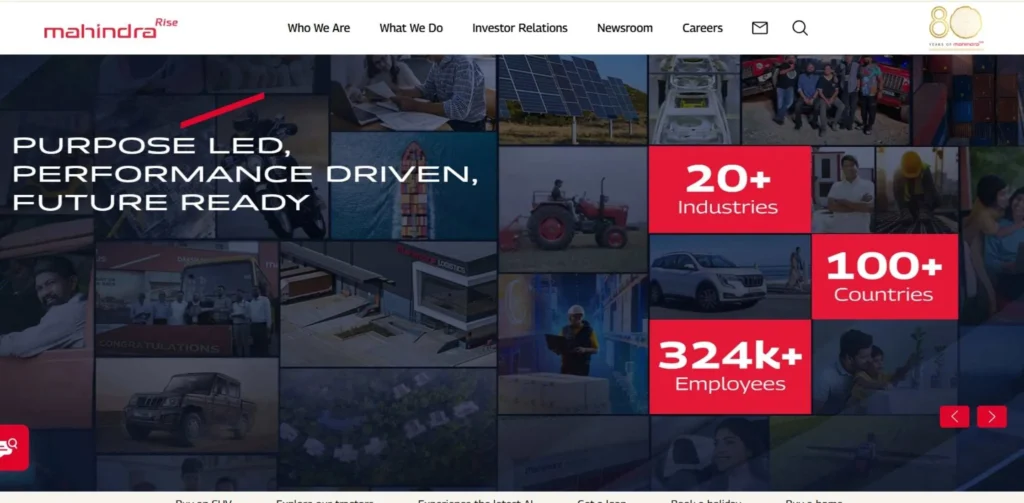The image size is (1024, 503).
Task: Open the Newsroom menu item
Action: pyautogui.click(x=625, y=28)
